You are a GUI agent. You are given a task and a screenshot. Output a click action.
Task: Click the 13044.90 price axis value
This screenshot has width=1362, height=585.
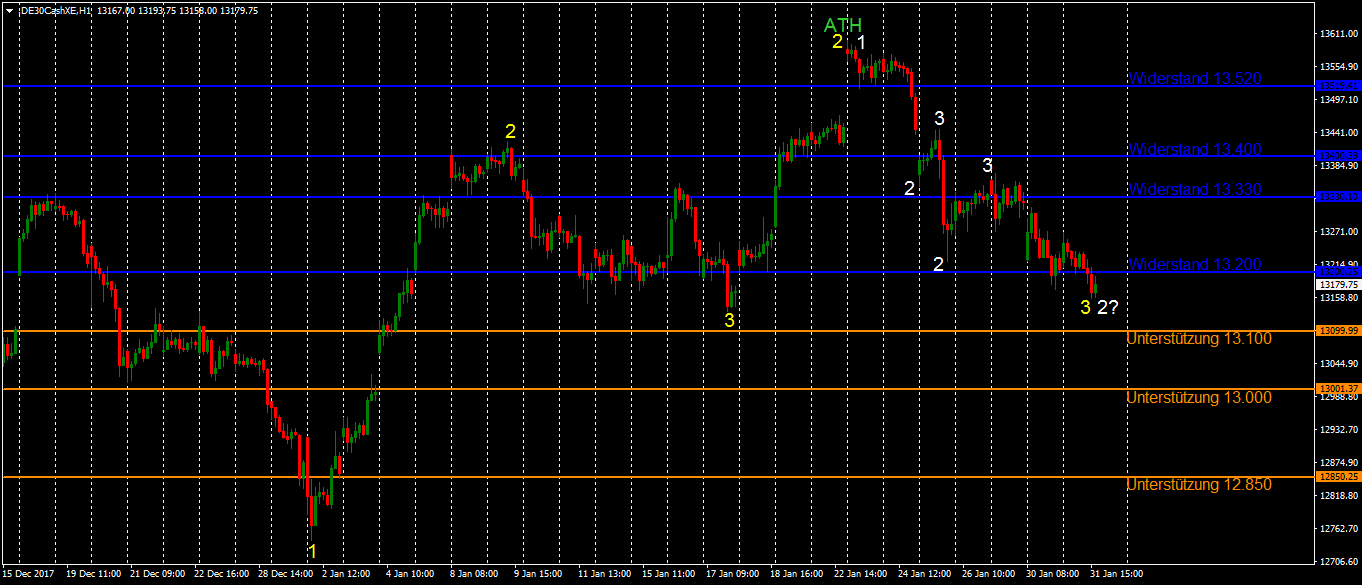click(1338, 364)
